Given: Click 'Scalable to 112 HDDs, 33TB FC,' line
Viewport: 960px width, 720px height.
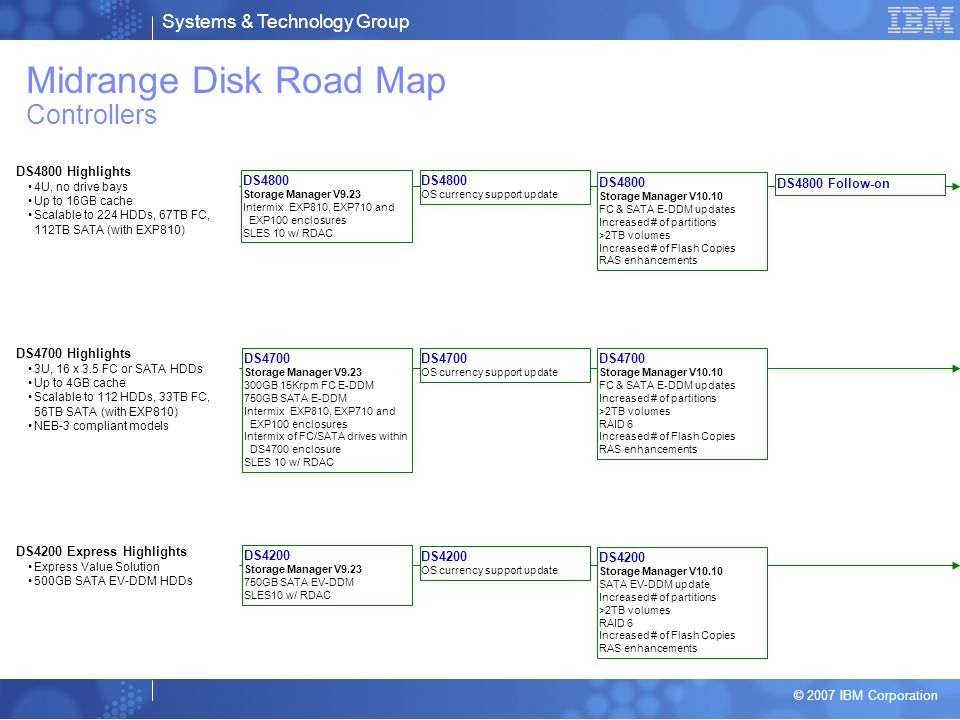Looking at the screenshot, I should [122, 397].
